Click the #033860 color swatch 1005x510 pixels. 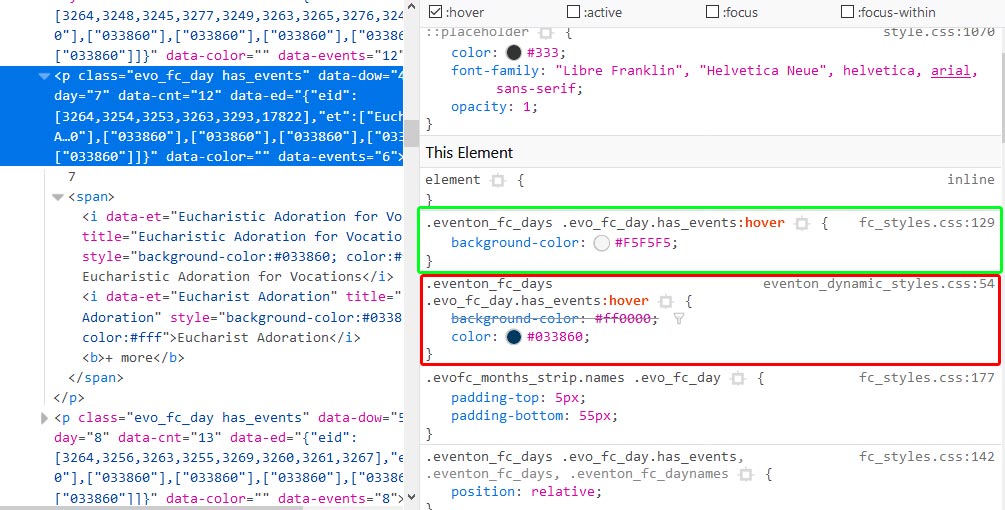514,337
